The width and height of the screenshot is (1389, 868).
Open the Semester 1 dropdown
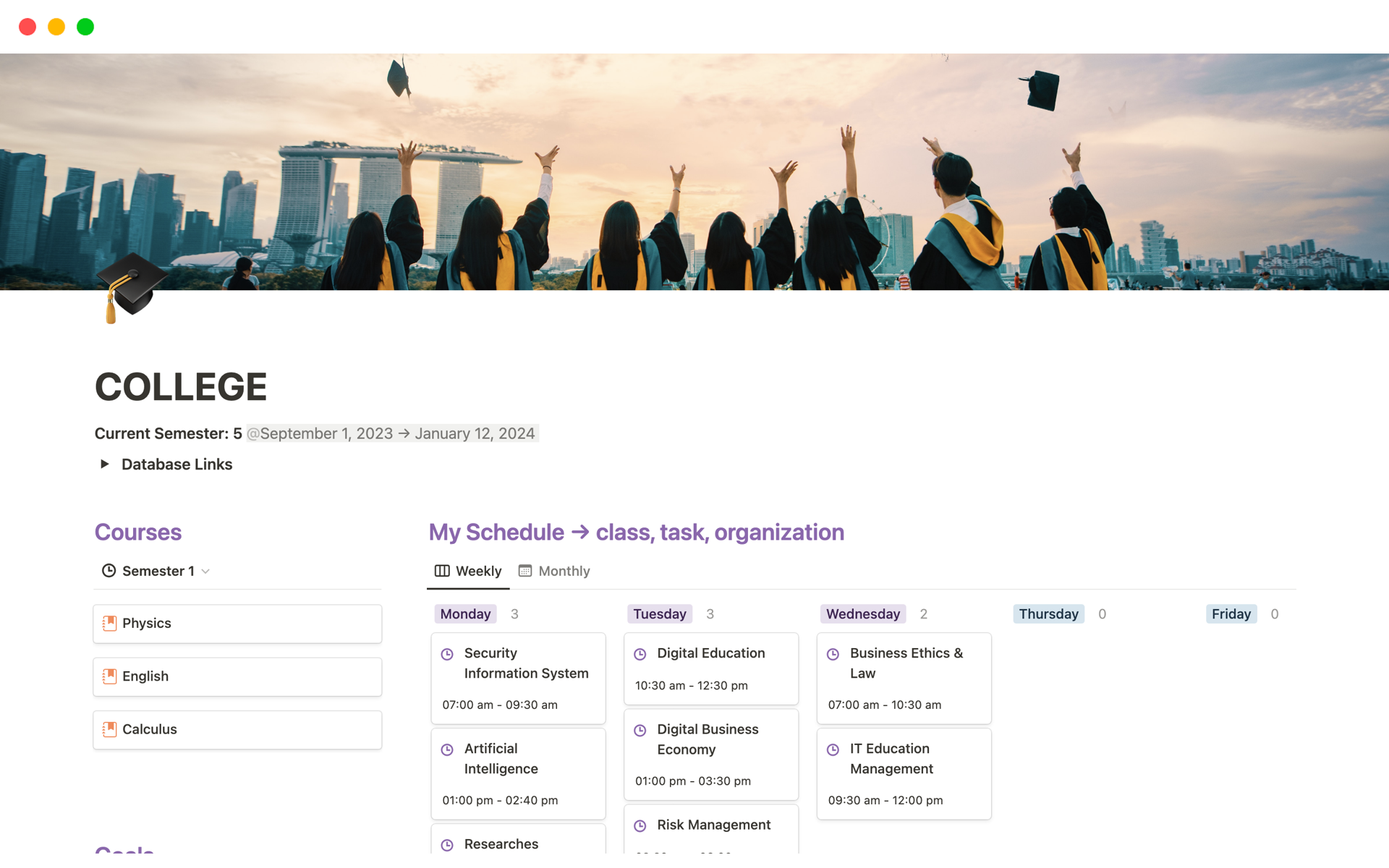[207, 571]
